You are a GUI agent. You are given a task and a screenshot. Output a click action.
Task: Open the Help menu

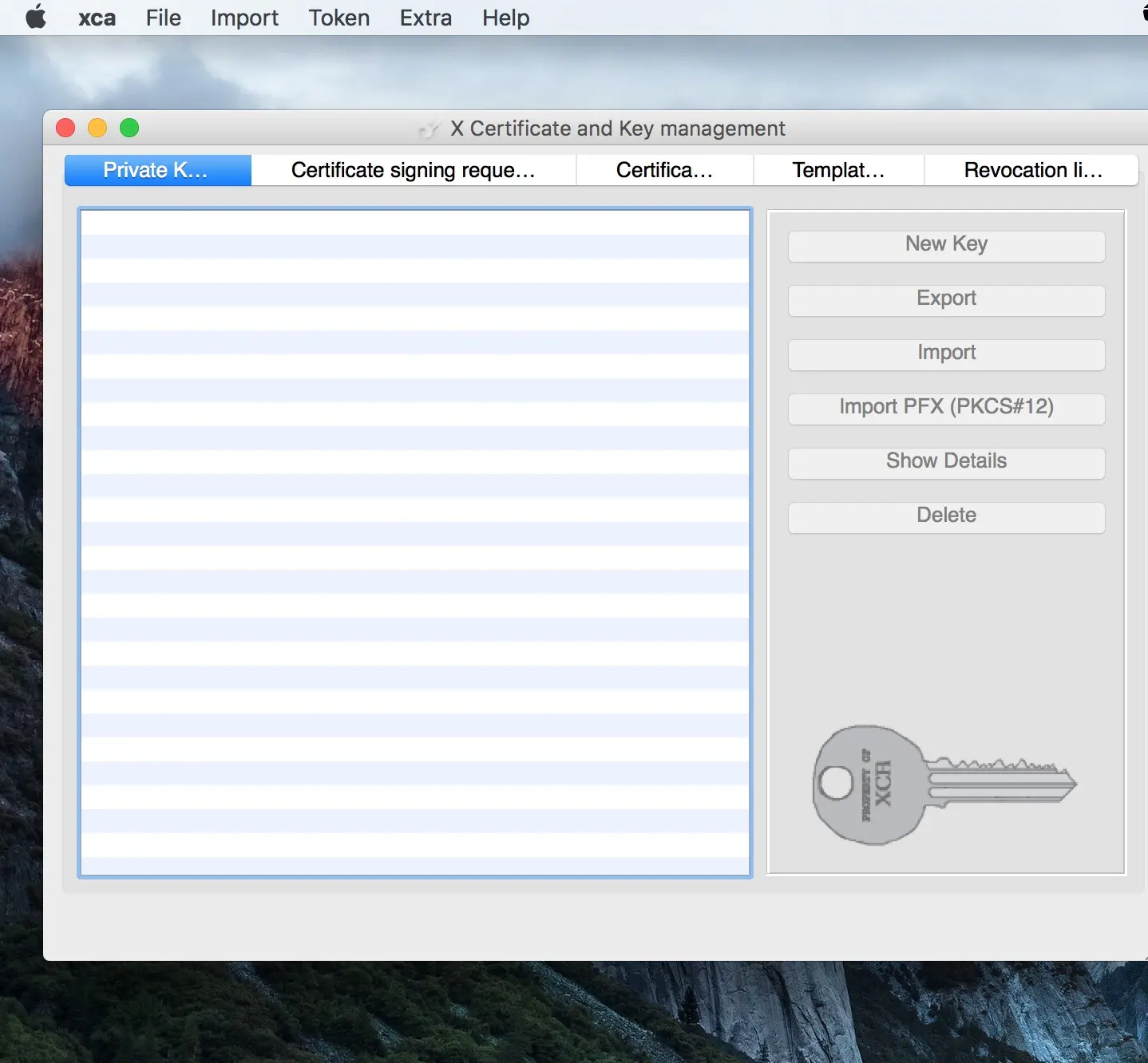click(x=505, y=18)
